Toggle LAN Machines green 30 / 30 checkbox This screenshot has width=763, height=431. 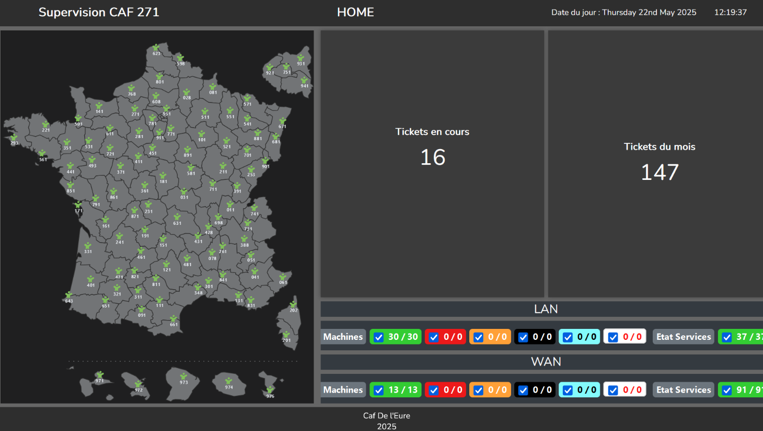pos(379,337)
